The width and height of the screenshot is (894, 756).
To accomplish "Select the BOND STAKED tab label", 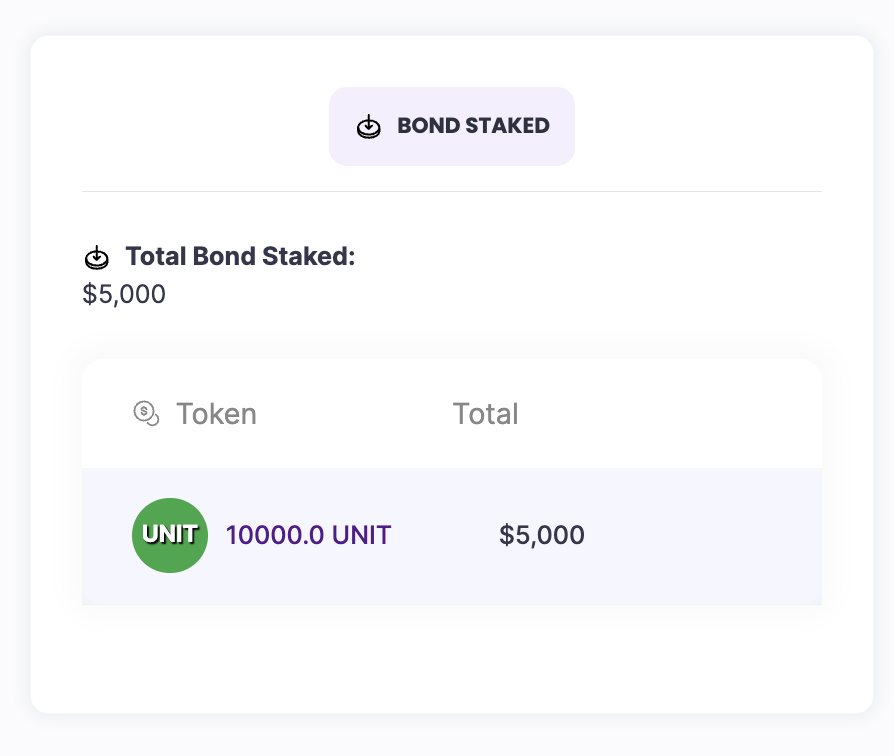I will point(473,126).
